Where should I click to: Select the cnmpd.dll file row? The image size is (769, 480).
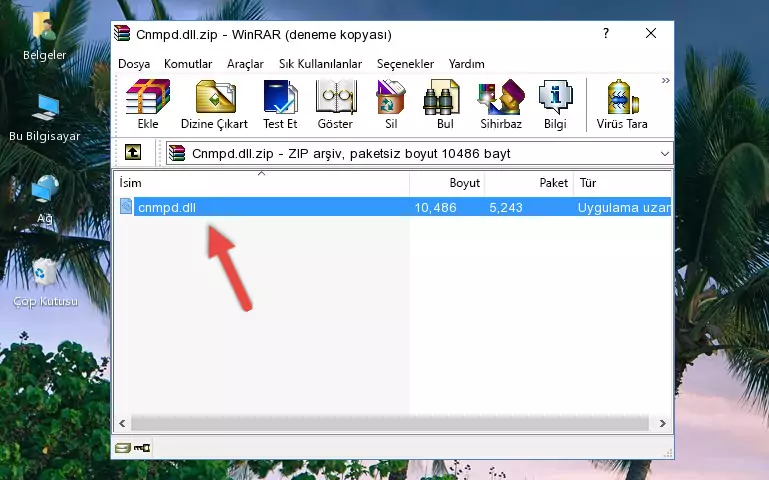[x=394, y=207]
